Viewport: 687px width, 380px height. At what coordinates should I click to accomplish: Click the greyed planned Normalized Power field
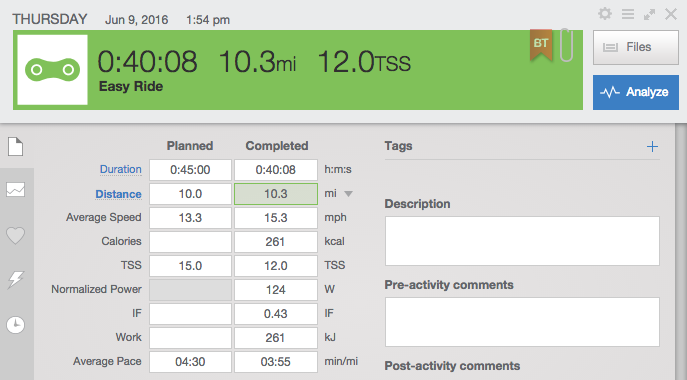190,290
